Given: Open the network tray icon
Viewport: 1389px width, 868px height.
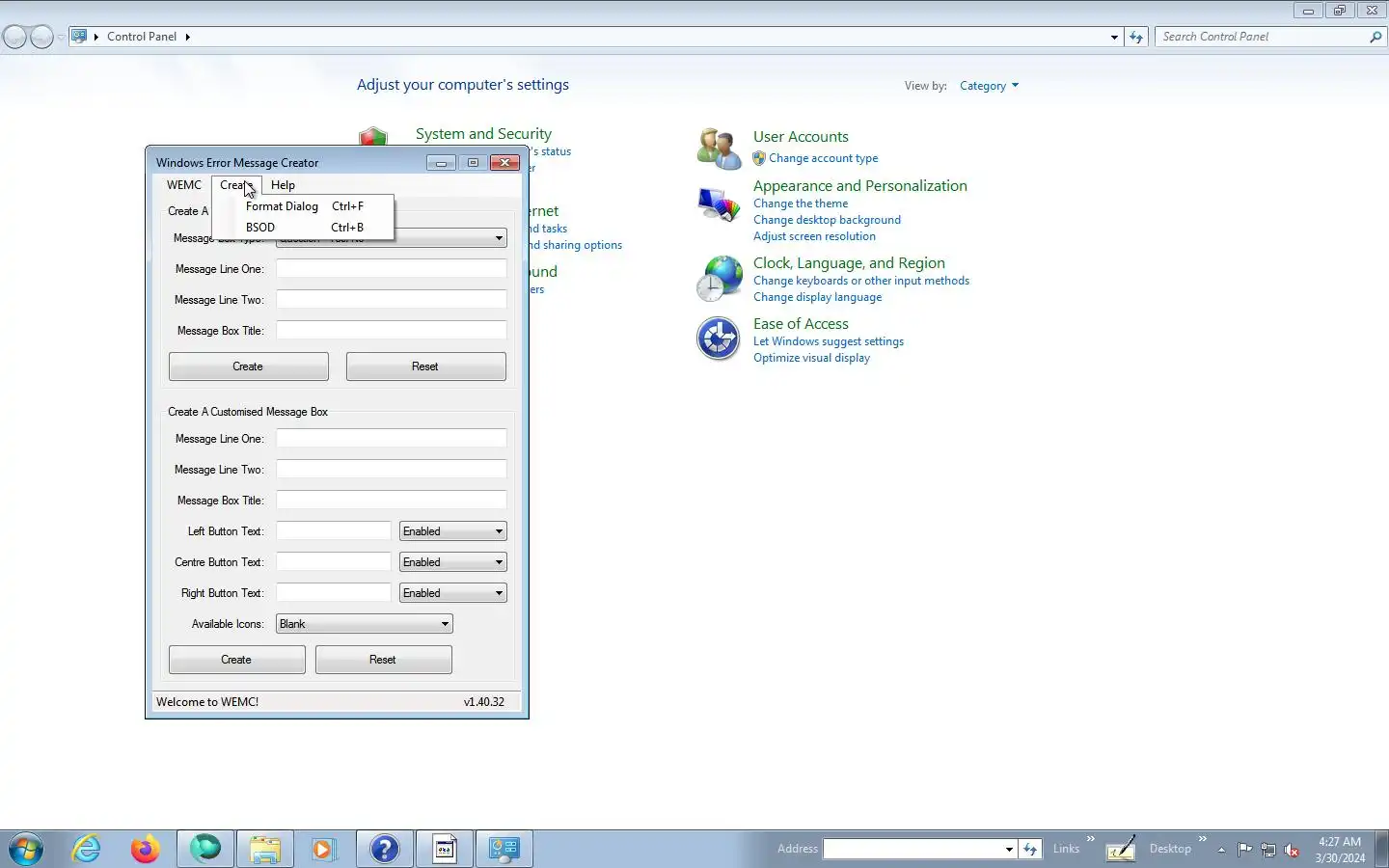Looking at the screenshot, I should 1268,850.
